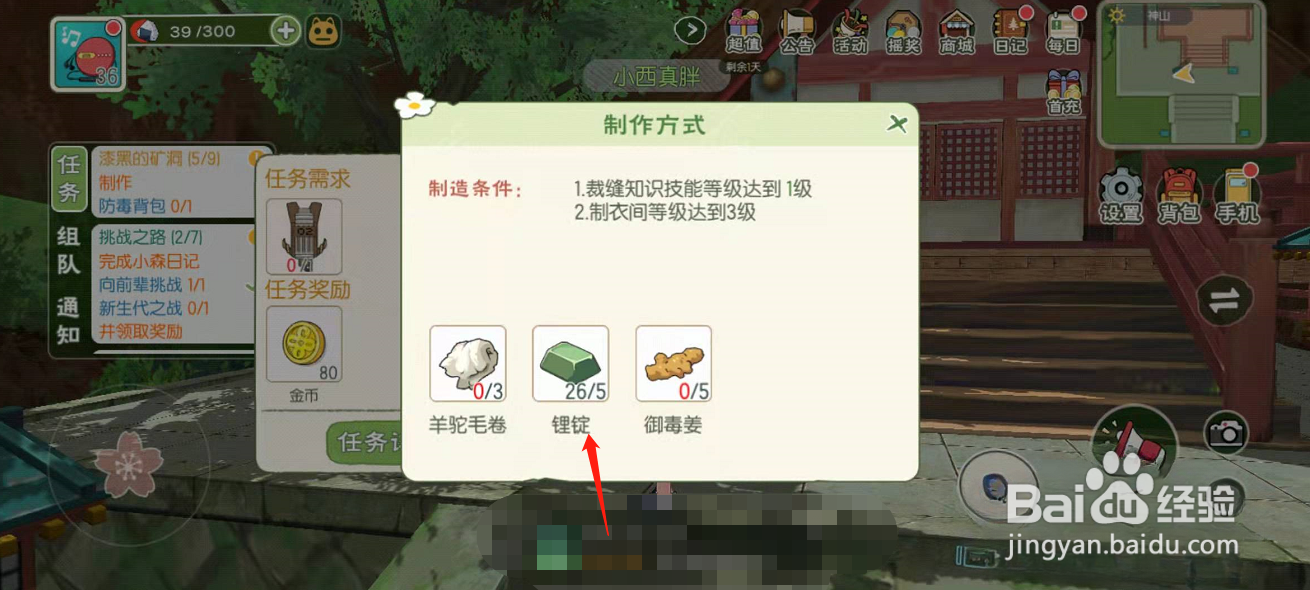1310x590 pixels.
Task: Expand the top bar arrow chevron
Action: [690, 30]
